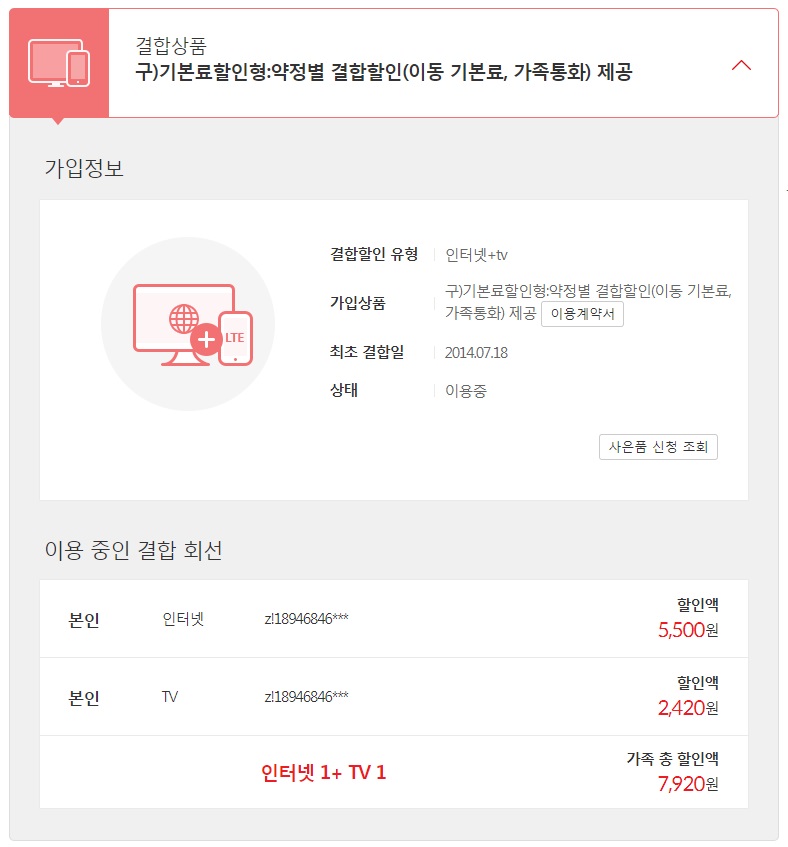Screen dimensions: 788x847
Task: Open the 이용계약서 contract button
Action: pos(582,314)
